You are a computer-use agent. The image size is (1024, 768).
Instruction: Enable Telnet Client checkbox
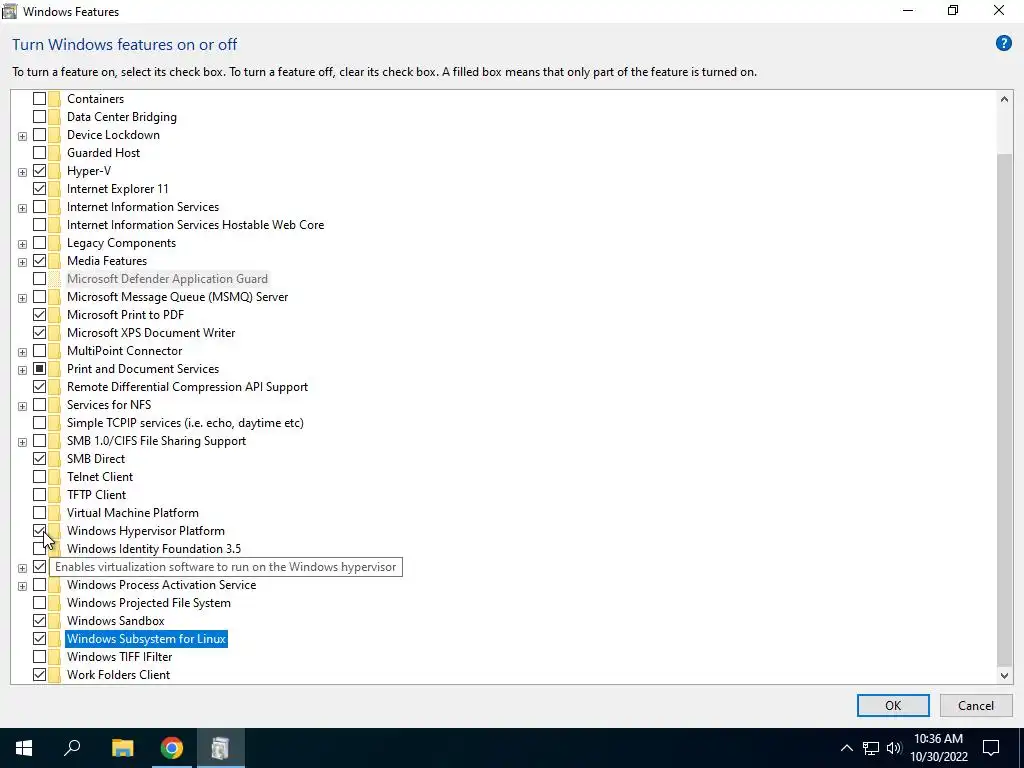tap(39, 477)
